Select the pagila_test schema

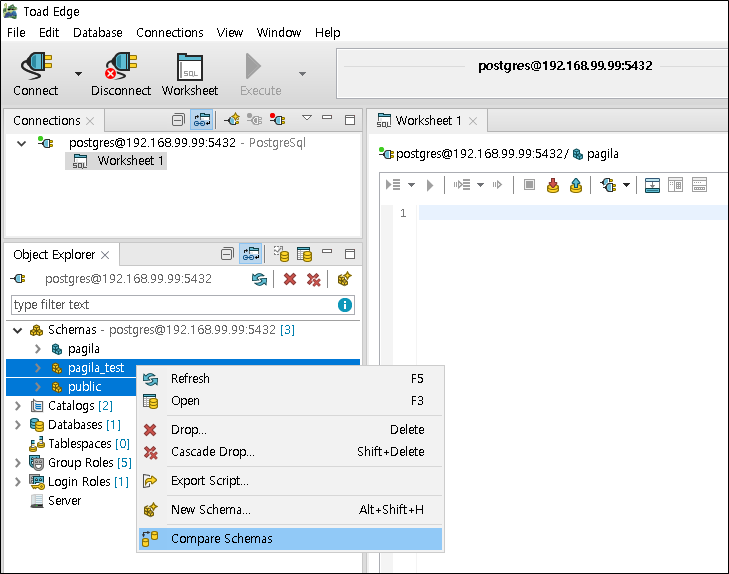click(96, 368)
